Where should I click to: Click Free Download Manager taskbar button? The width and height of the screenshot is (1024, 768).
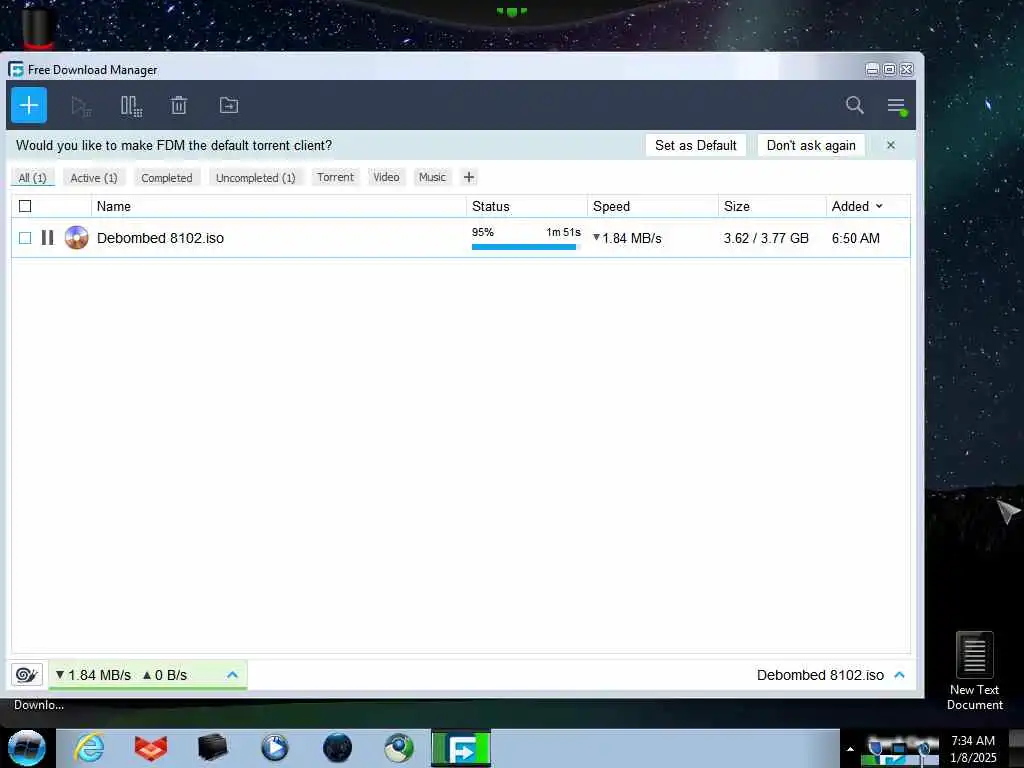(x=461, y=748)
